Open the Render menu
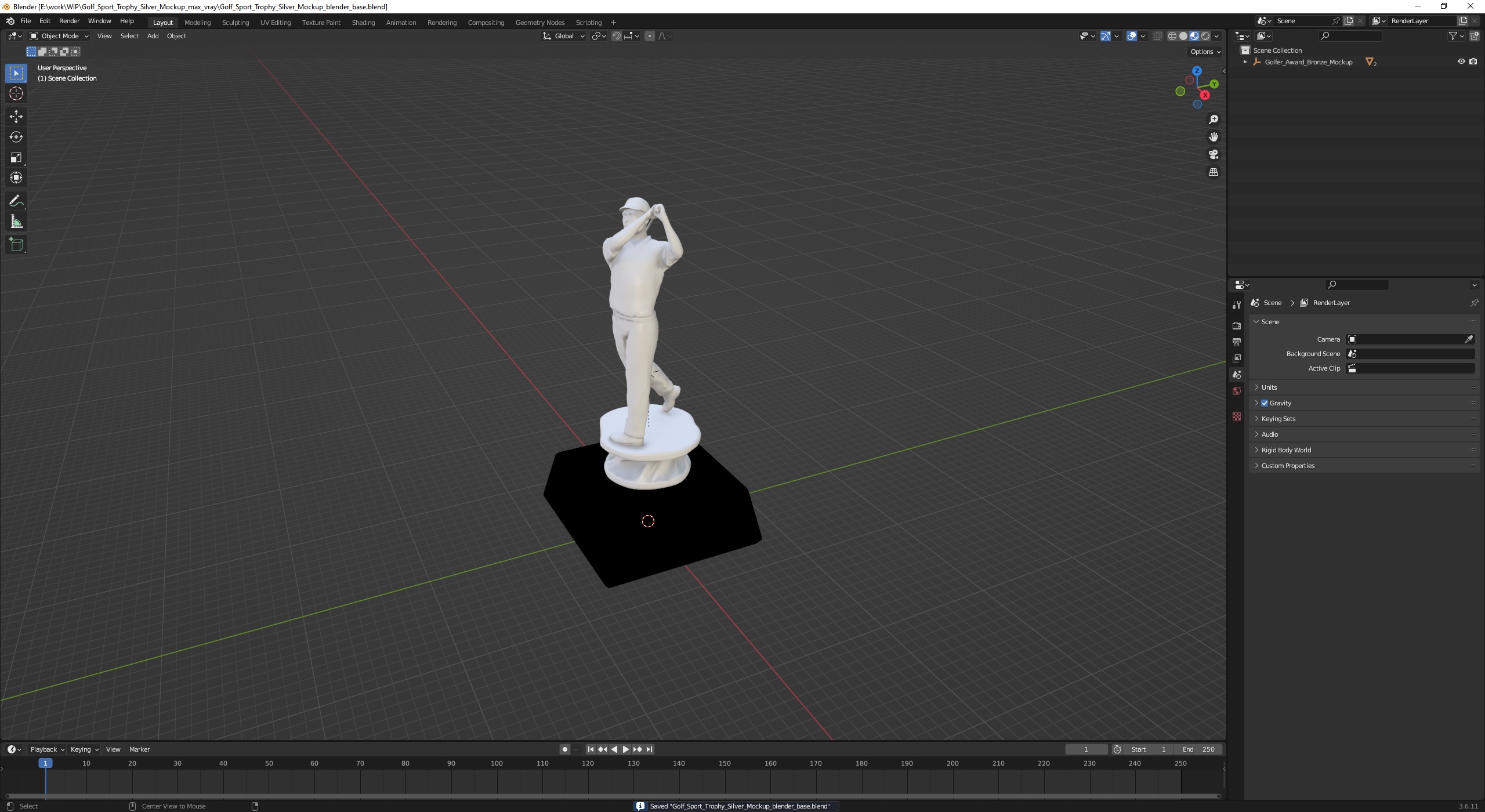The image size is (1485, 812). pyautogui.click(x=69, y=21)
